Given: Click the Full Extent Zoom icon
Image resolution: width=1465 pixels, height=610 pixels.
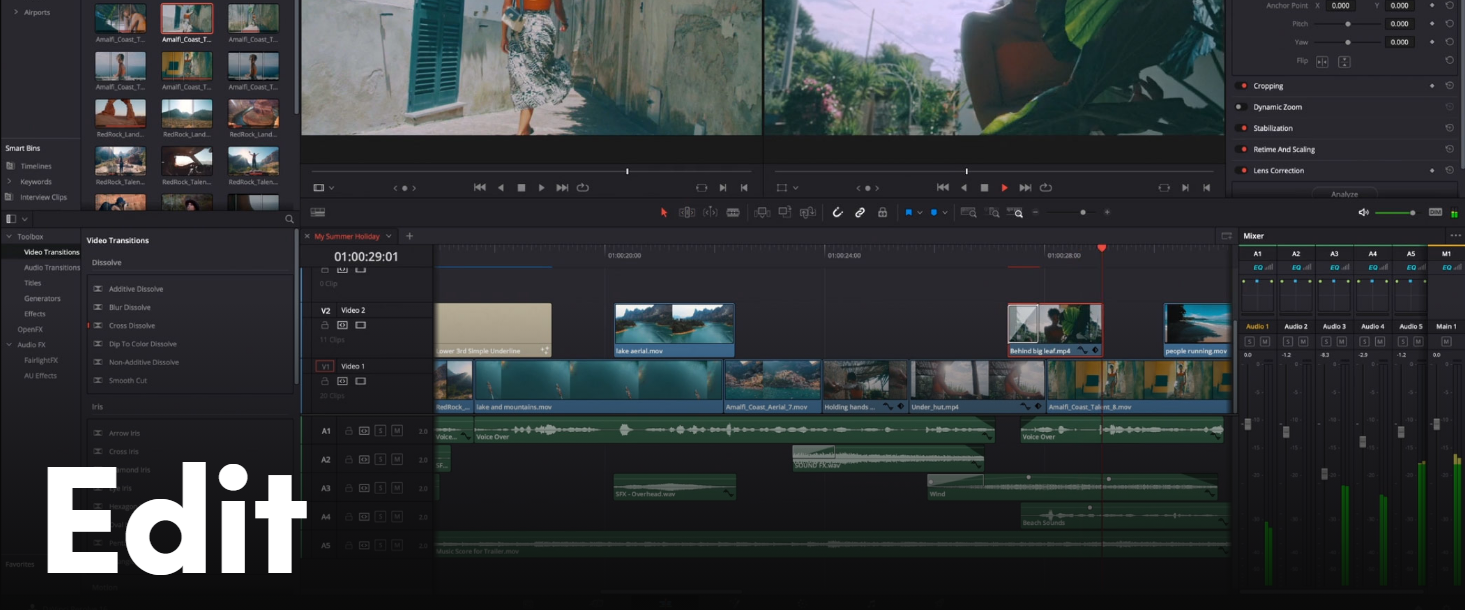Looking at the screenshot, I should click(968, 212).
